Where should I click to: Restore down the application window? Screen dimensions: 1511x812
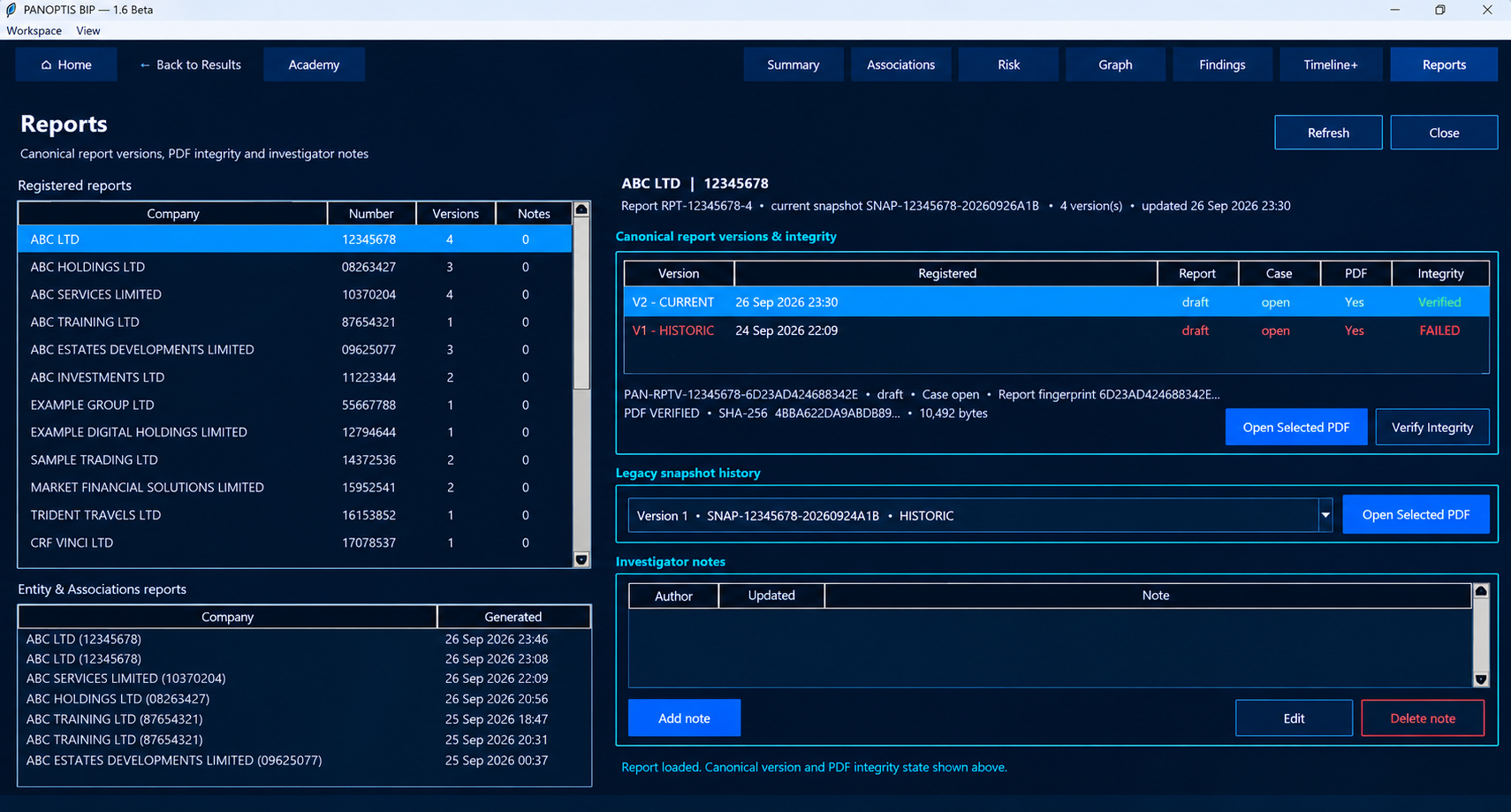(1440, 10)
